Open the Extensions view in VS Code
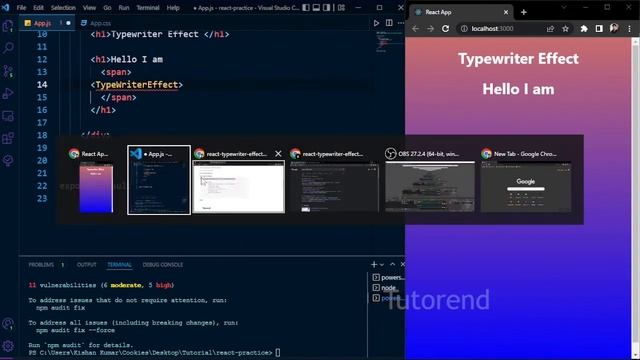640x360 pixels. [x=8, y=138]
